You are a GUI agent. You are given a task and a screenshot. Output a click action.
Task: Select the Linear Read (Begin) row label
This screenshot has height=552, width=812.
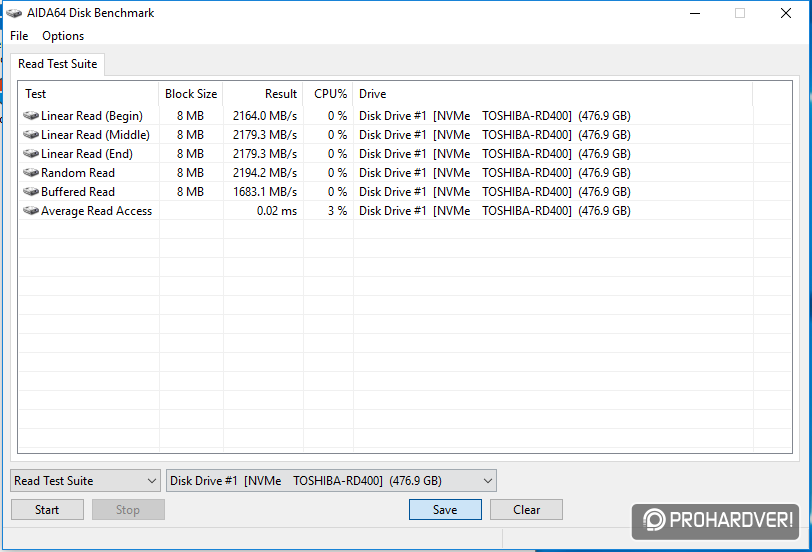[x=92, y=116]
